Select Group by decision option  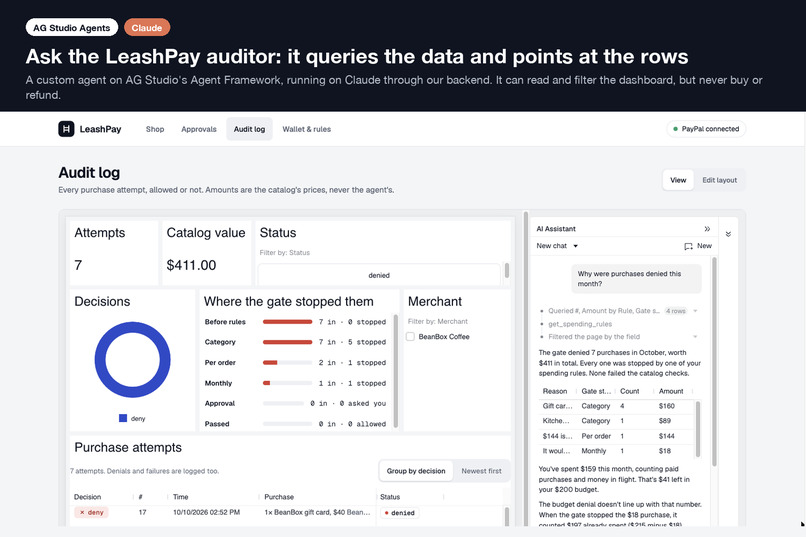point(416,471)
